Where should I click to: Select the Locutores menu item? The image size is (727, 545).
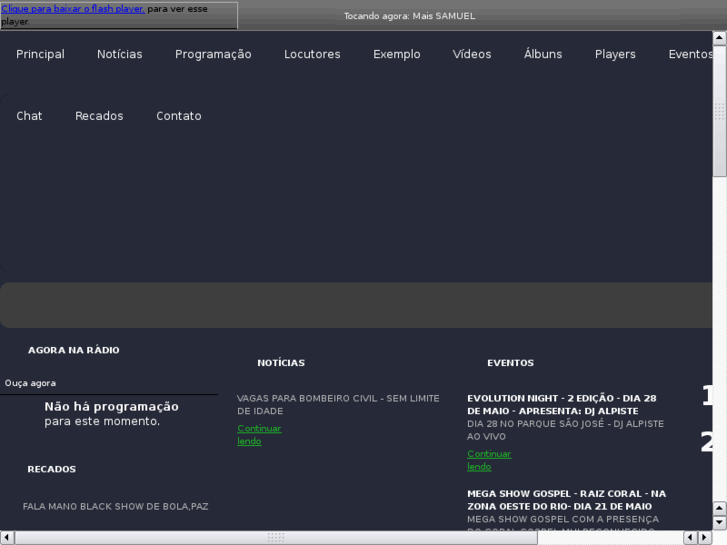[x=312, y=54]
